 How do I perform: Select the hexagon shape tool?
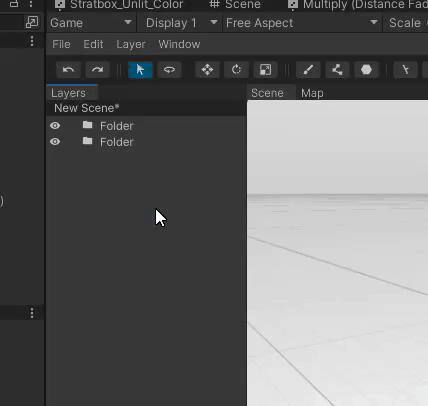point(366,70)
